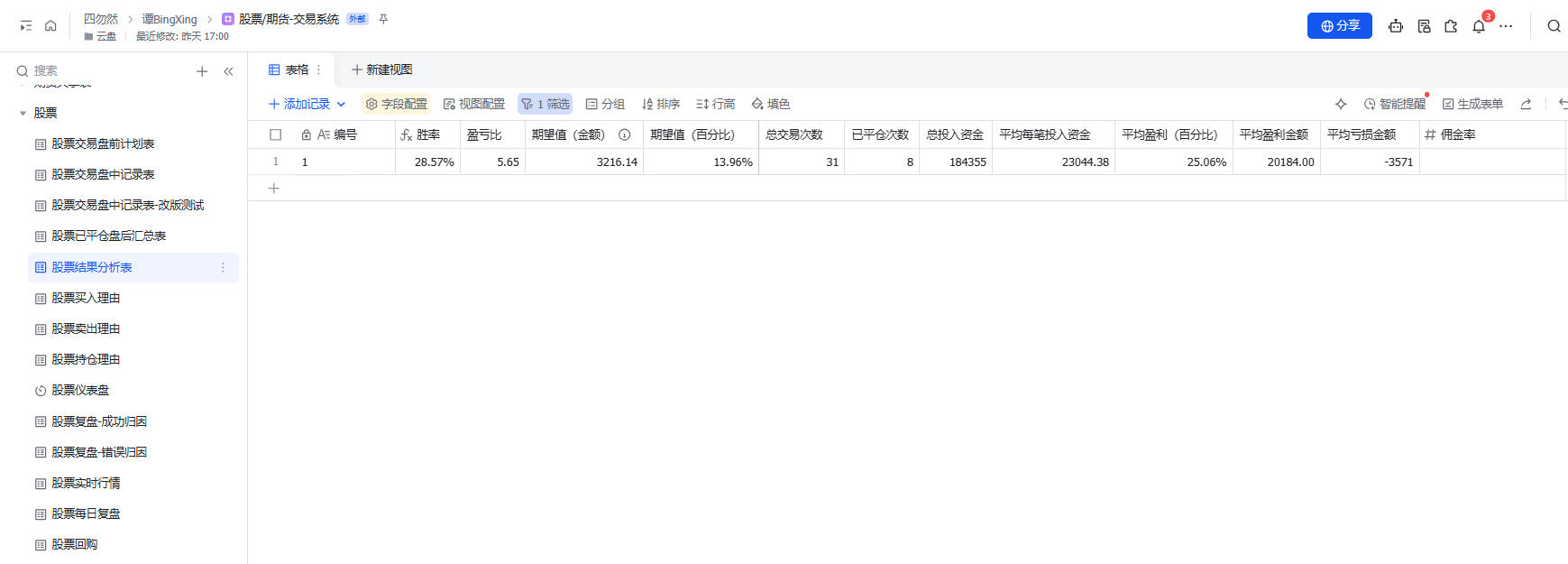Screen dimensions: 1568x564
Task: Open the AI sparkle icon in the toolbar
Action: (1341, 104)
